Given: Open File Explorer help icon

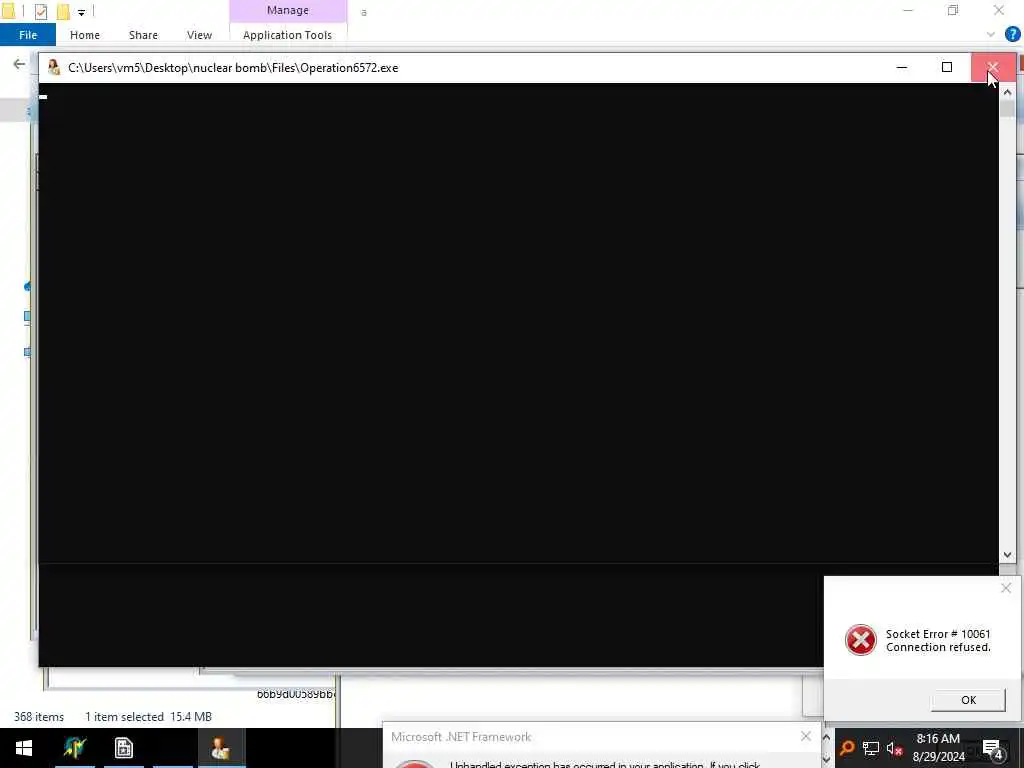Looking at the screenshot, I should point(1012,35).
